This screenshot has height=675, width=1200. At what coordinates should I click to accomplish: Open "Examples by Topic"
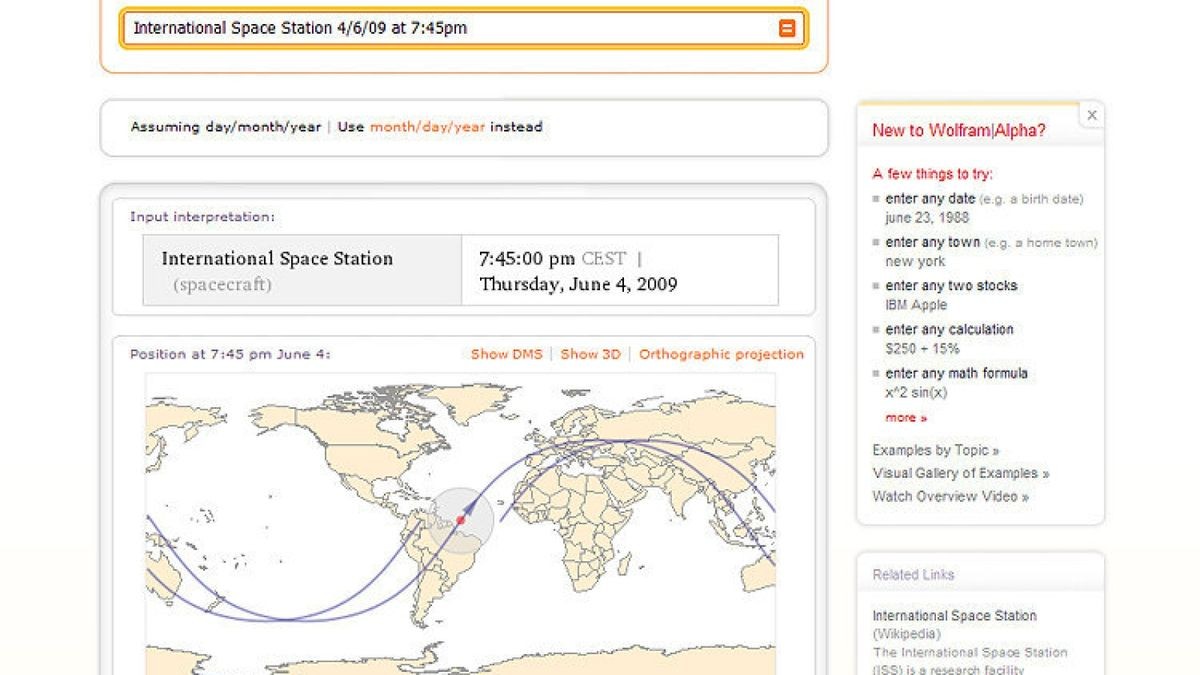(936, 449)
